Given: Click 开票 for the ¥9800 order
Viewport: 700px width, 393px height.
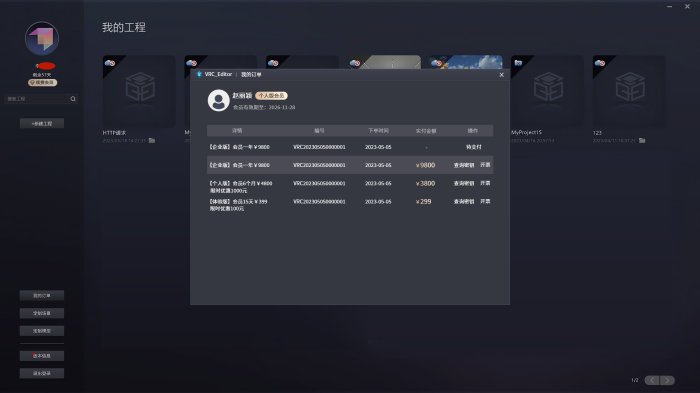Looking at the screenshot, I should click(x=485, y=165).
